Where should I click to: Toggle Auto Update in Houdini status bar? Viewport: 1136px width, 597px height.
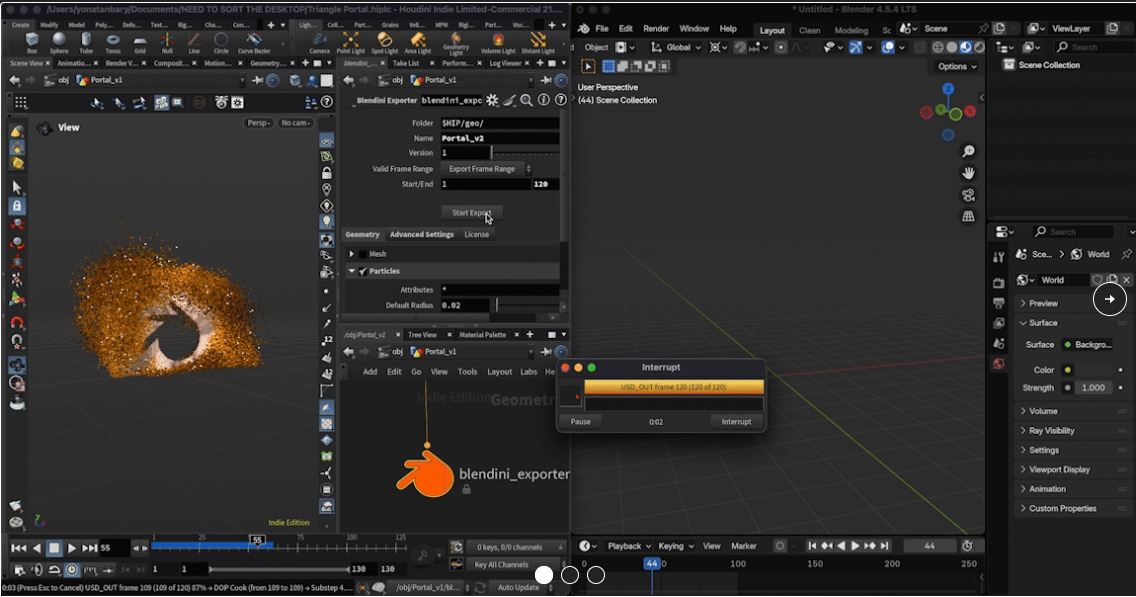pos(518,588)
